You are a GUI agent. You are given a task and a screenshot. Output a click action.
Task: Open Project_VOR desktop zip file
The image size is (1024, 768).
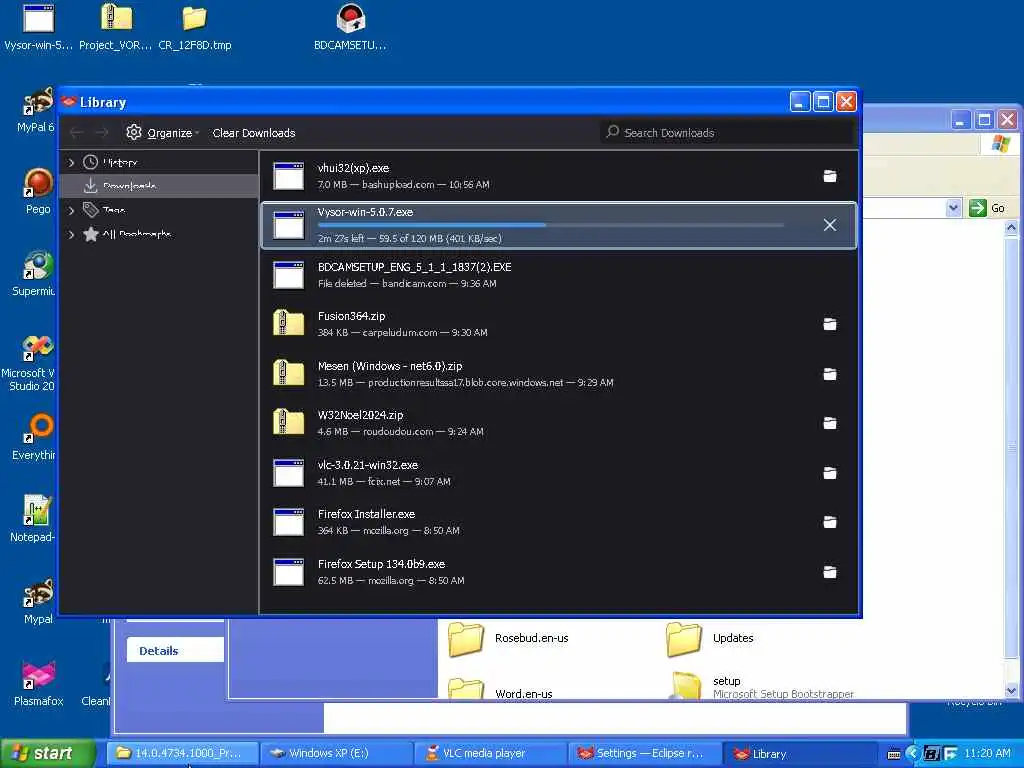(x=116, y=27)
